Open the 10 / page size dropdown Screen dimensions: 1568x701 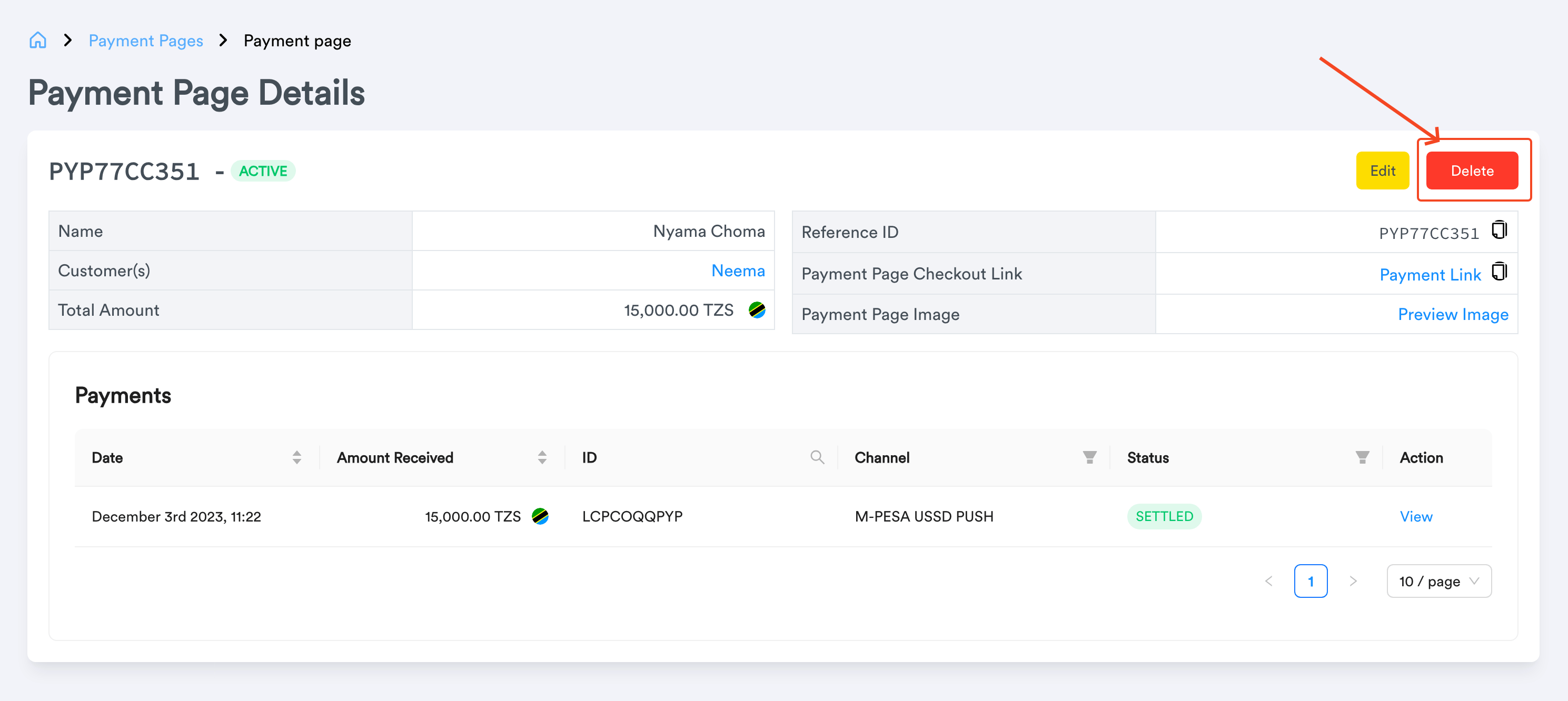pyautogui.click(x=1439, y=581)
